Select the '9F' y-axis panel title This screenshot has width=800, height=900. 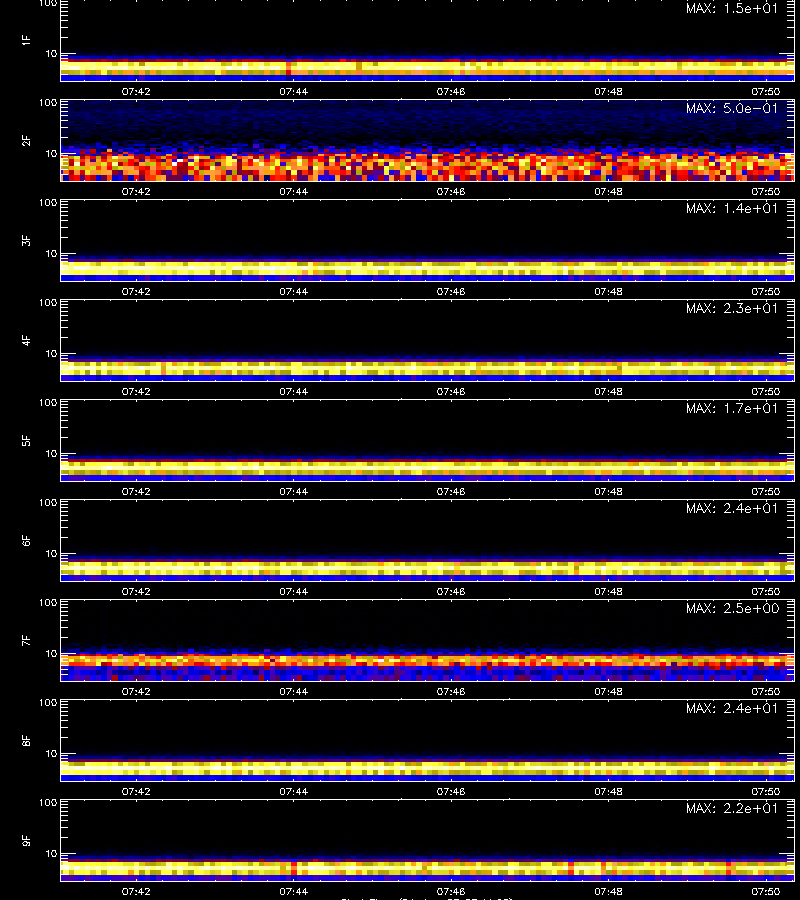pos(26,840)
